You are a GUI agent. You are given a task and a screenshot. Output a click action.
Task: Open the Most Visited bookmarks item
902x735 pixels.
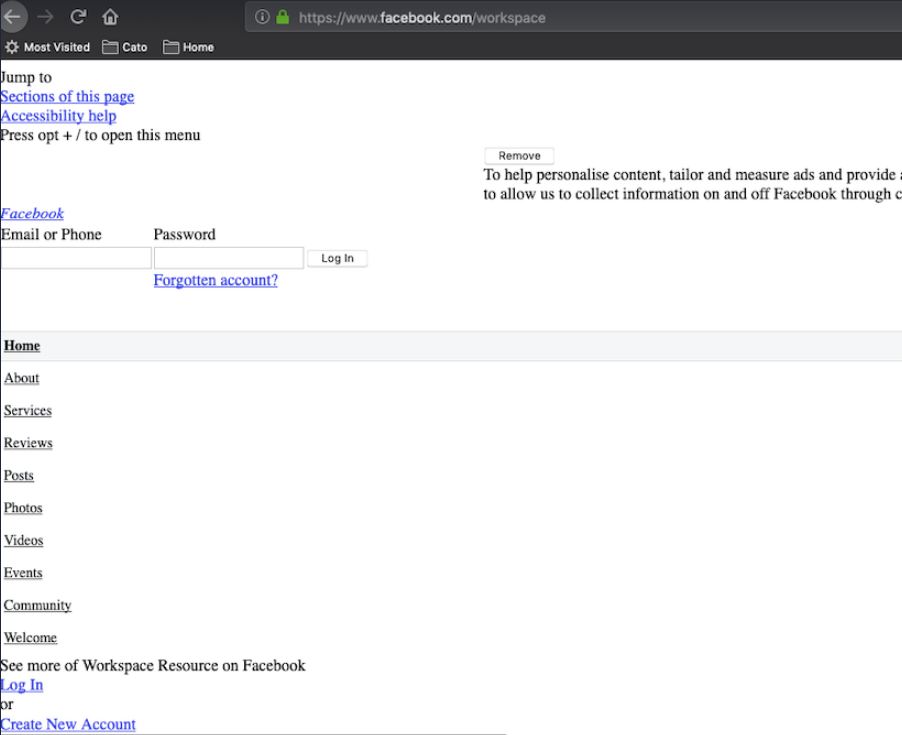click(47, 47)
